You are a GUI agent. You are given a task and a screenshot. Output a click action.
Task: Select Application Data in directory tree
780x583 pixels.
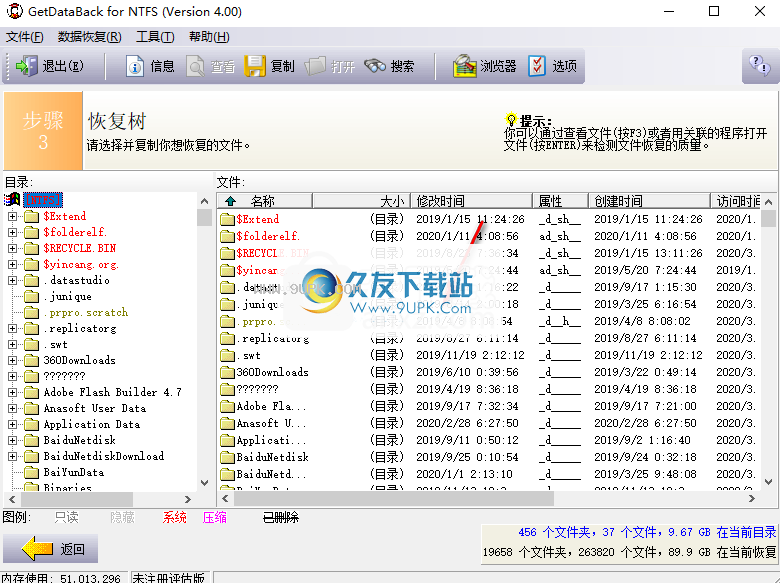[92, 424]
